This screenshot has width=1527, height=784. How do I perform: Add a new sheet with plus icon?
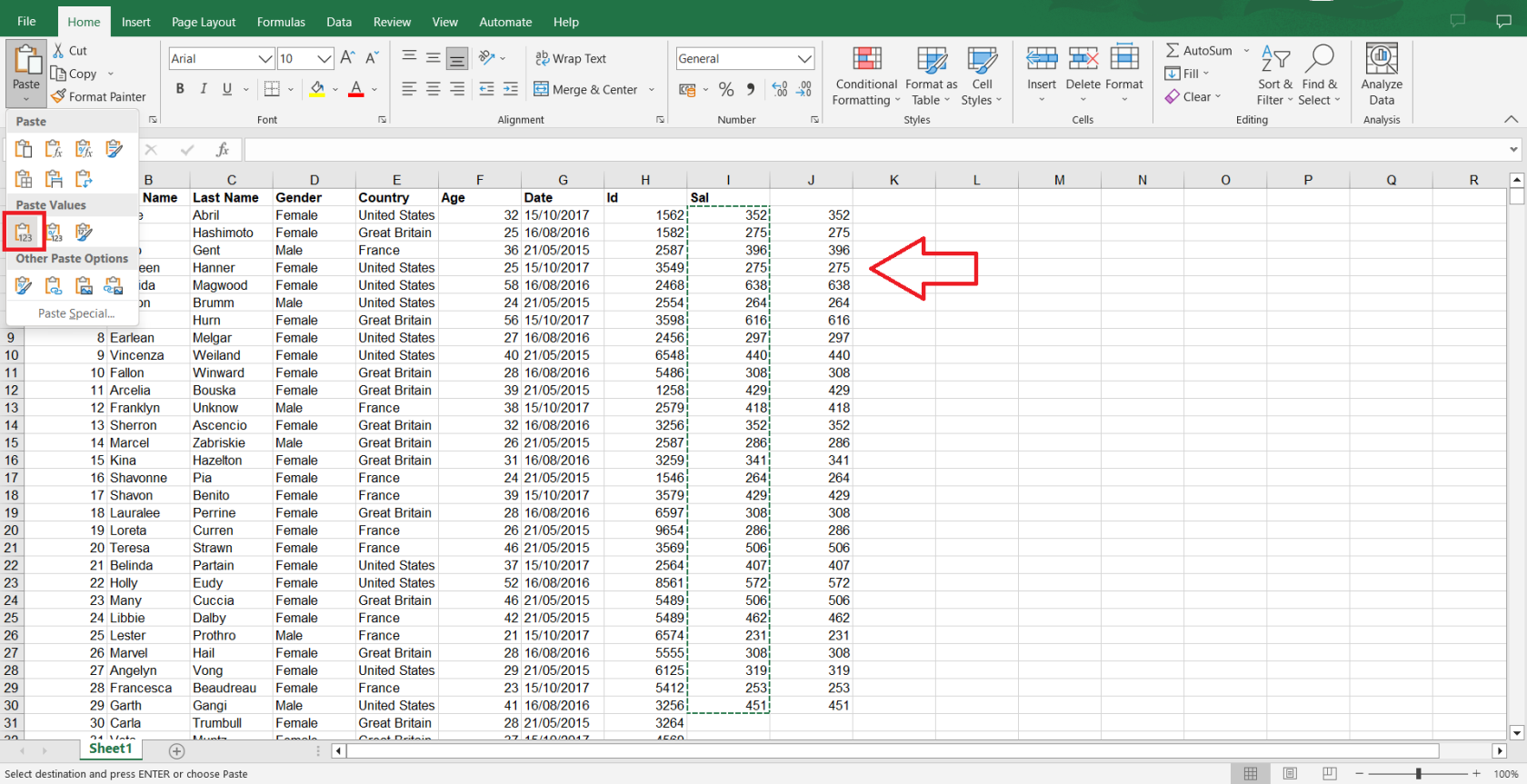click(177, 751)
